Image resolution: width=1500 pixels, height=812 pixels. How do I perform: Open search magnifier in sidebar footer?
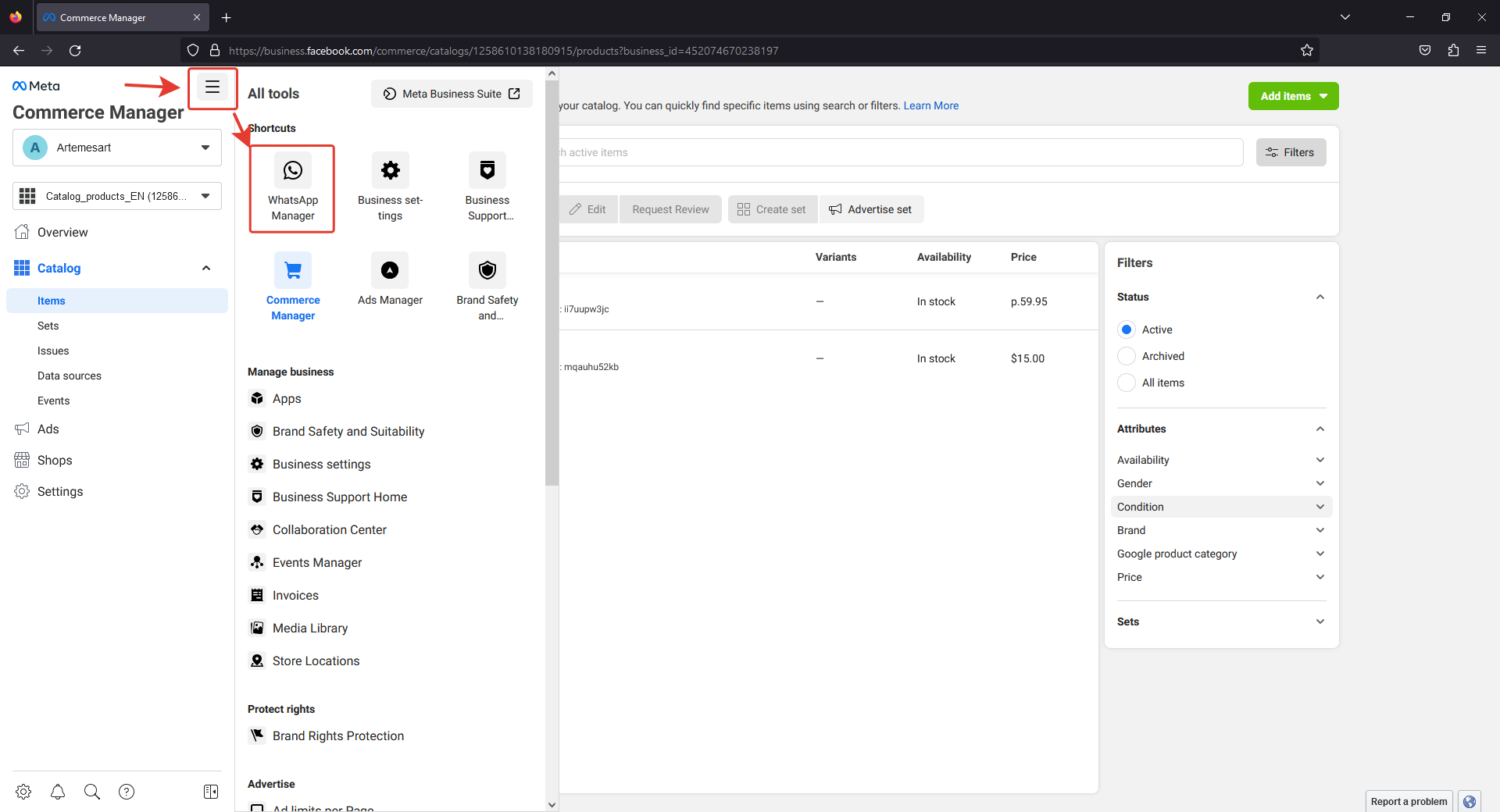[x=92, y=792]
